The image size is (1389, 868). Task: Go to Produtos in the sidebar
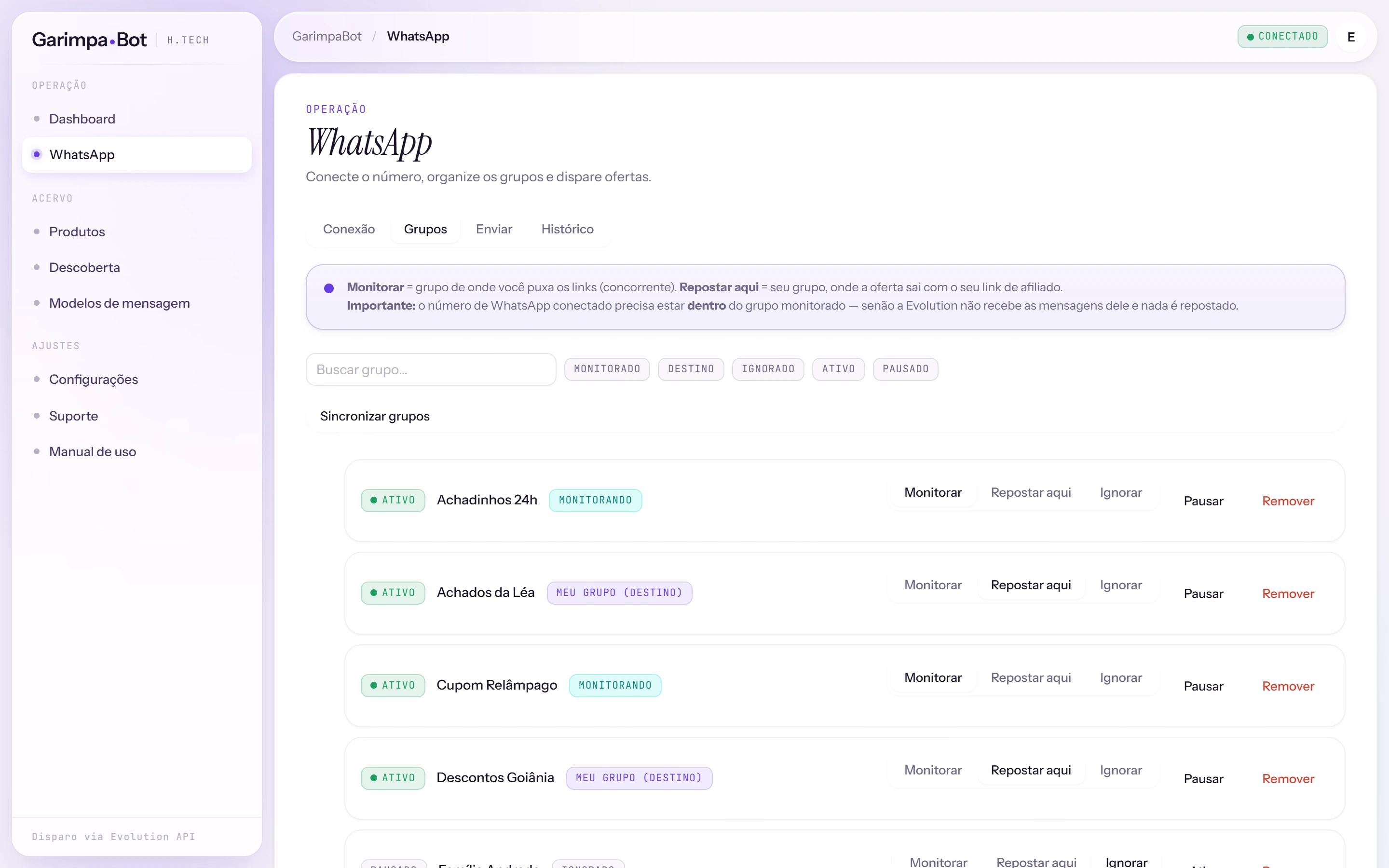click(136, 232)
